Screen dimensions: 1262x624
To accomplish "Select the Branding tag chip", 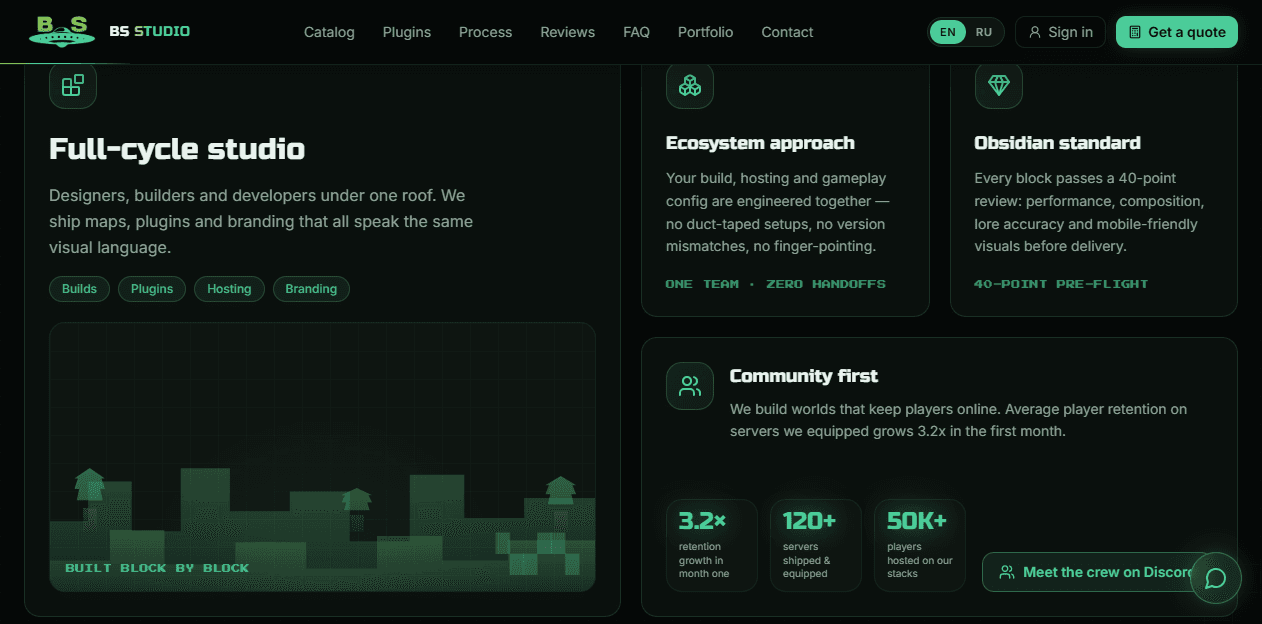I will tap(311, 289).
